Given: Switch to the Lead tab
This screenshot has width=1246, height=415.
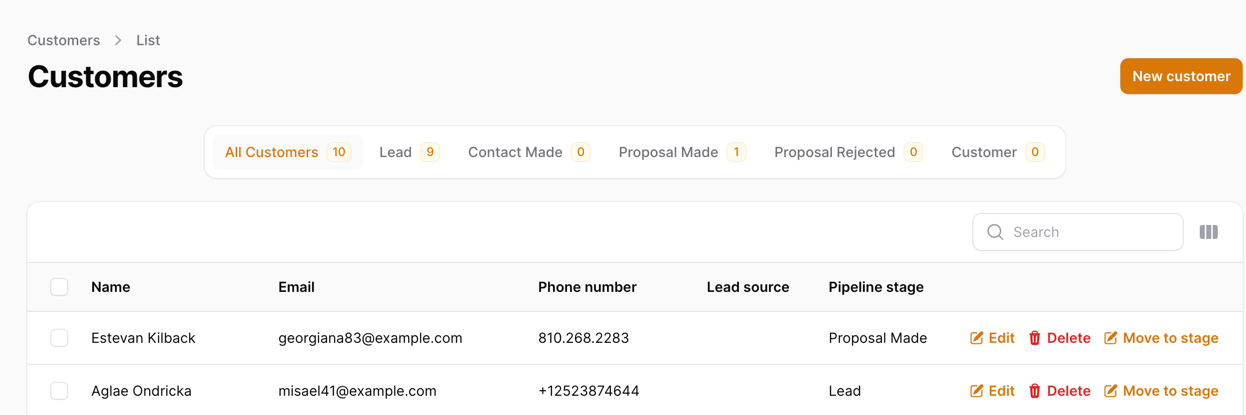Looking at the screenshot, I should (409, 152).
